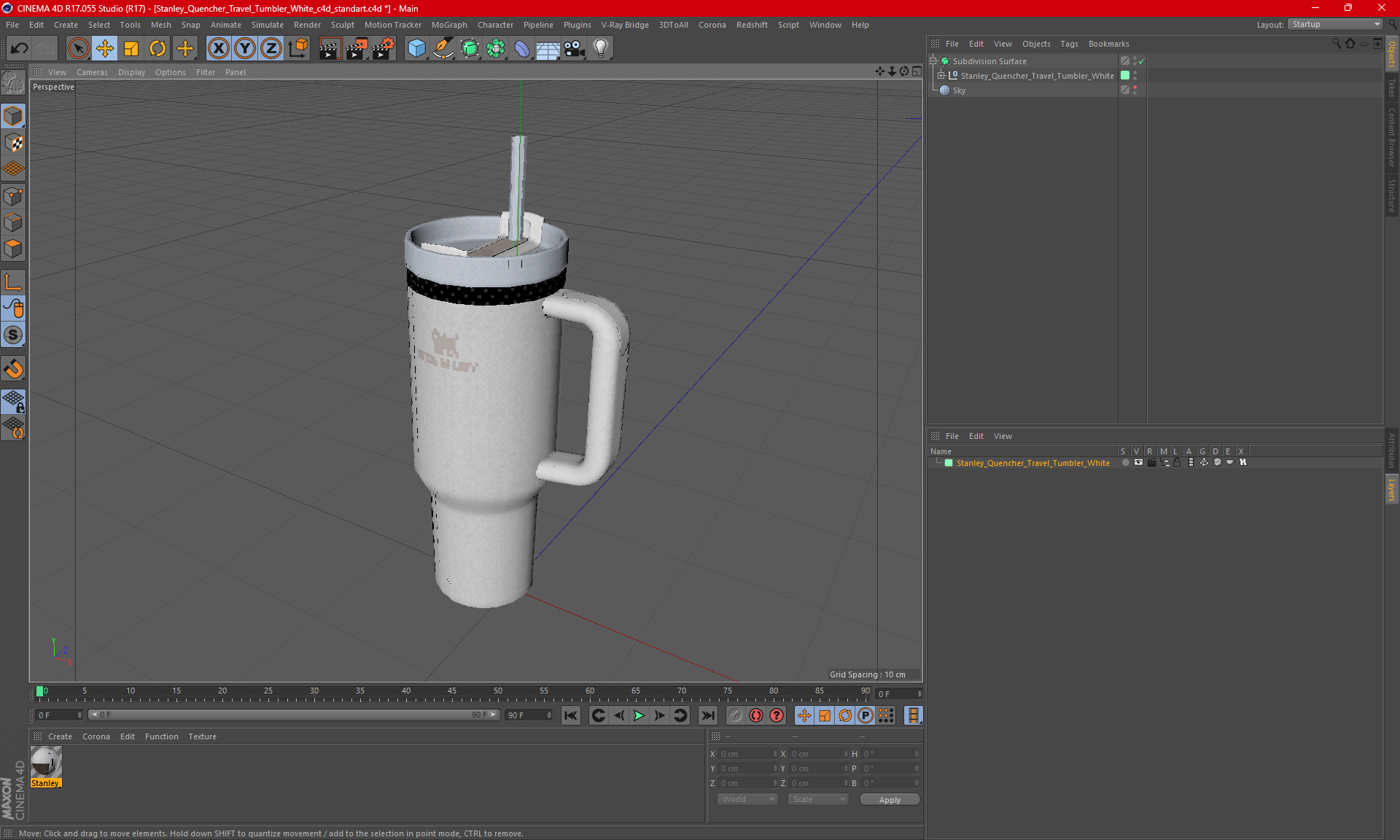The width and height of the screenshot is (1400, 840).
Task: Render the active view
Action: pyautogui.click(x=330, y=49)
